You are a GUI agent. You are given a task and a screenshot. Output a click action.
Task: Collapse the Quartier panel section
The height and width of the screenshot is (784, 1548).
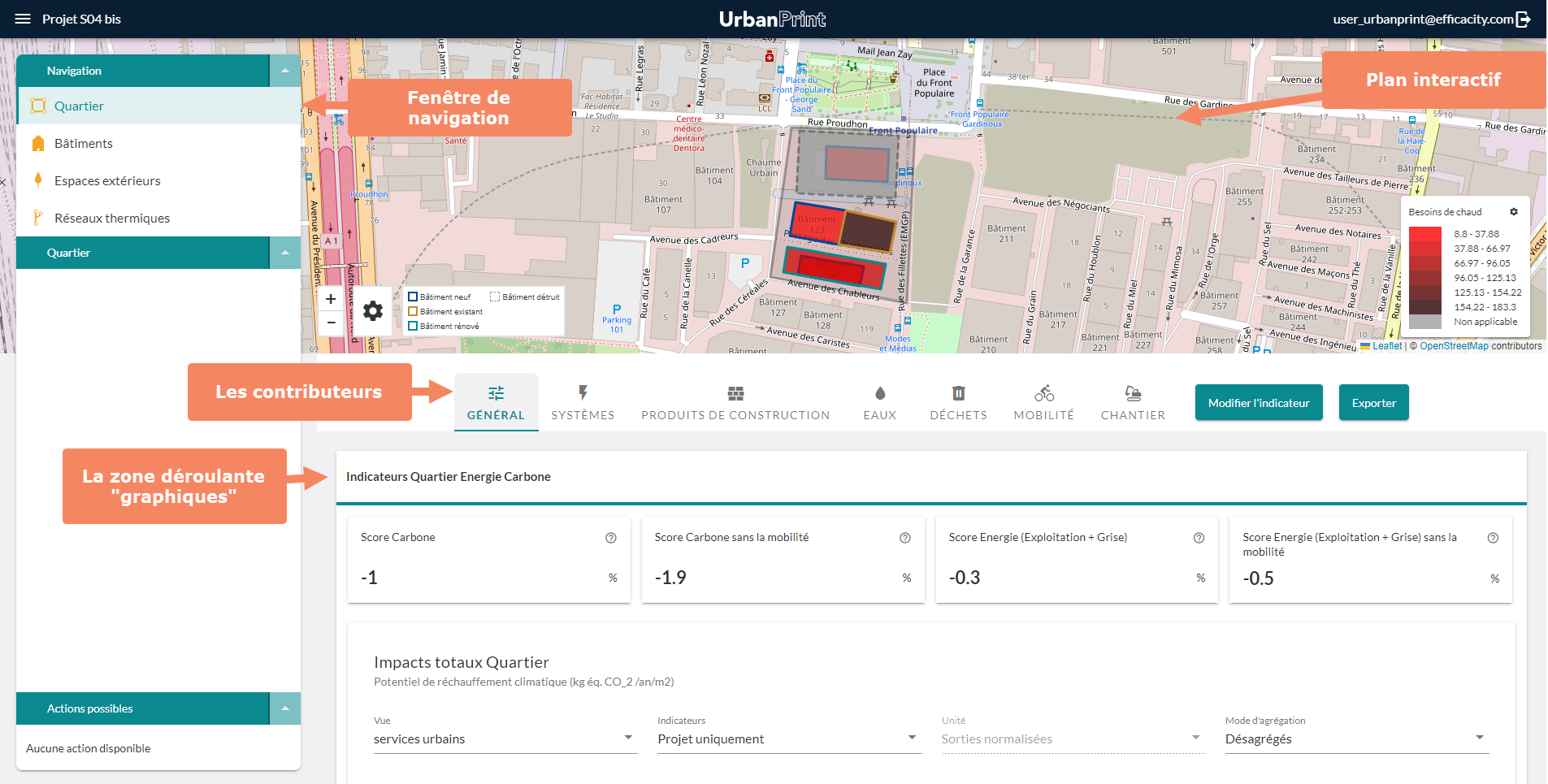click(x=285, y=253)
